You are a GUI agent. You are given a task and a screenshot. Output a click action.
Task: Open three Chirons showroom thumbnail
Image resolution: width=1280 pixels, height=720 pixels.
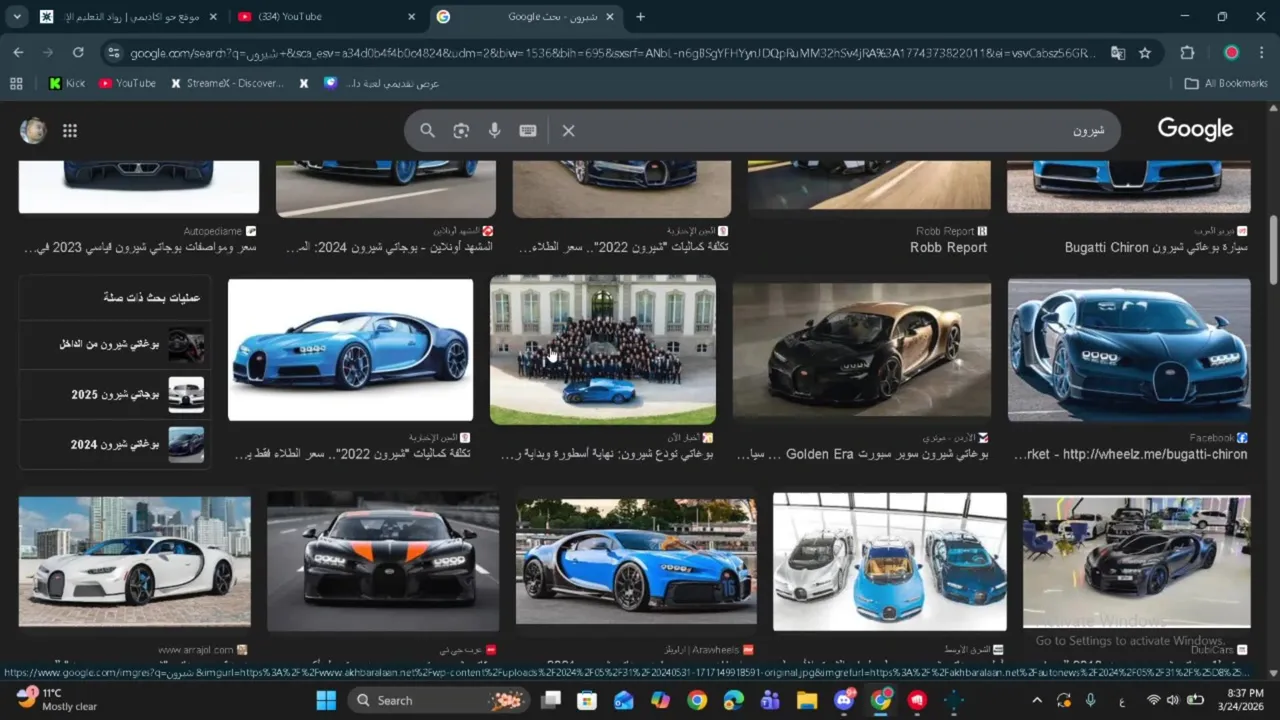890,561
